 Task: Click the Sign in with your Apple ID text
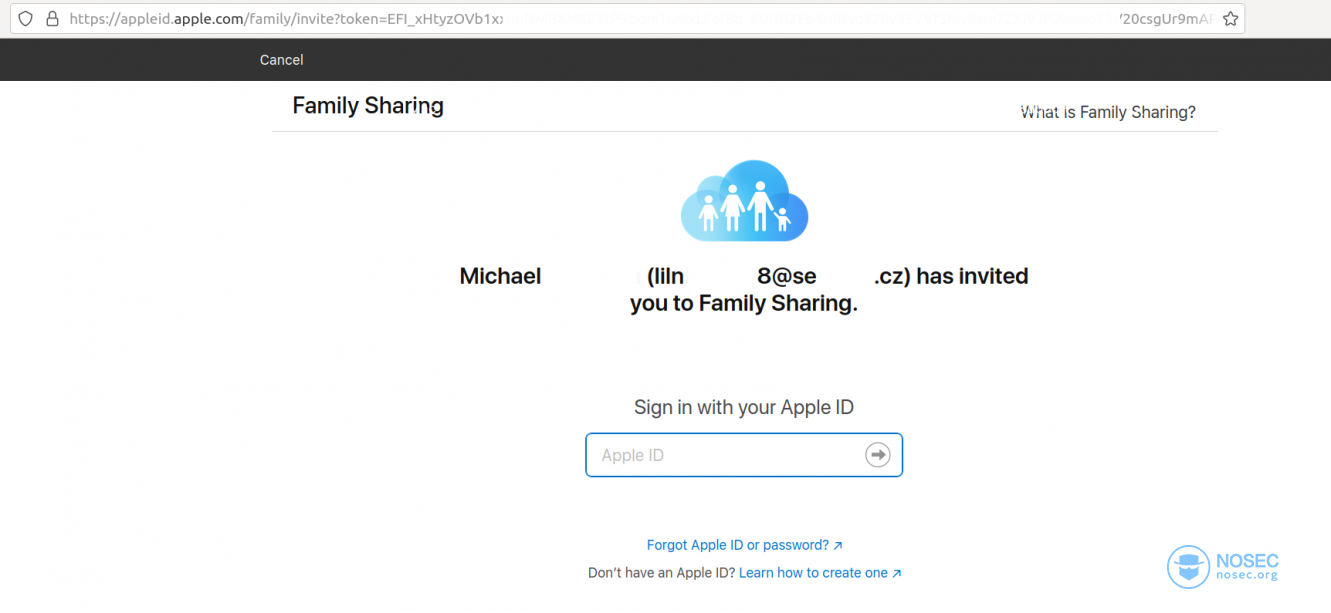coord(744,407)
